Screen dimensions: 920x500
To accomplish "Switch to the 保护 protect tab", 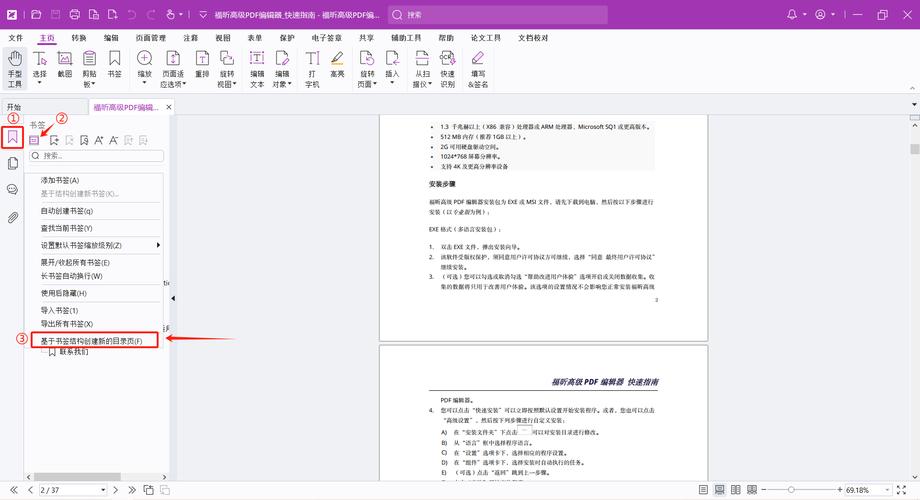I will 287,38.
